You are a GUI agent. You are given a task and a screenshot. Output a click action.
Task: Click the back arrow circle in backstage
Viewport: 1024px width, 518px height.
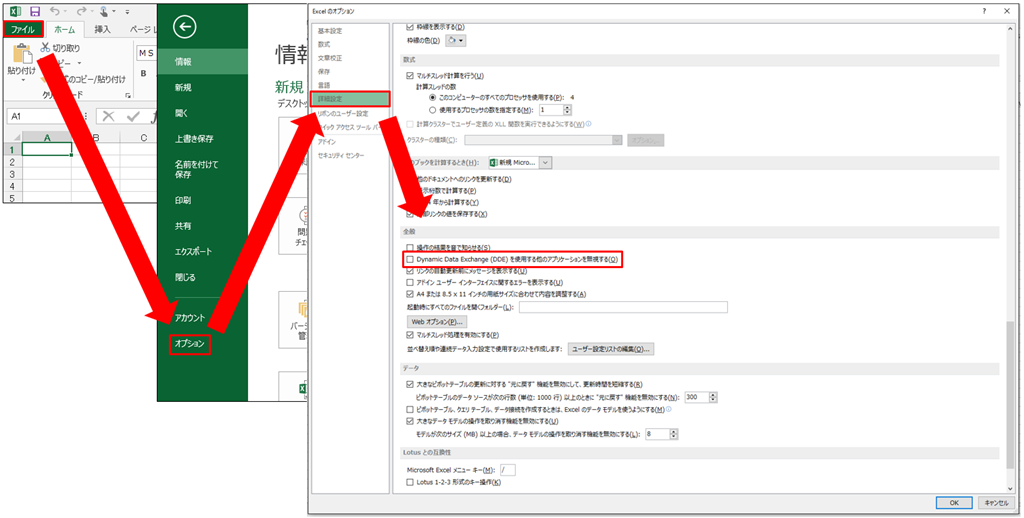click(185, 27)
